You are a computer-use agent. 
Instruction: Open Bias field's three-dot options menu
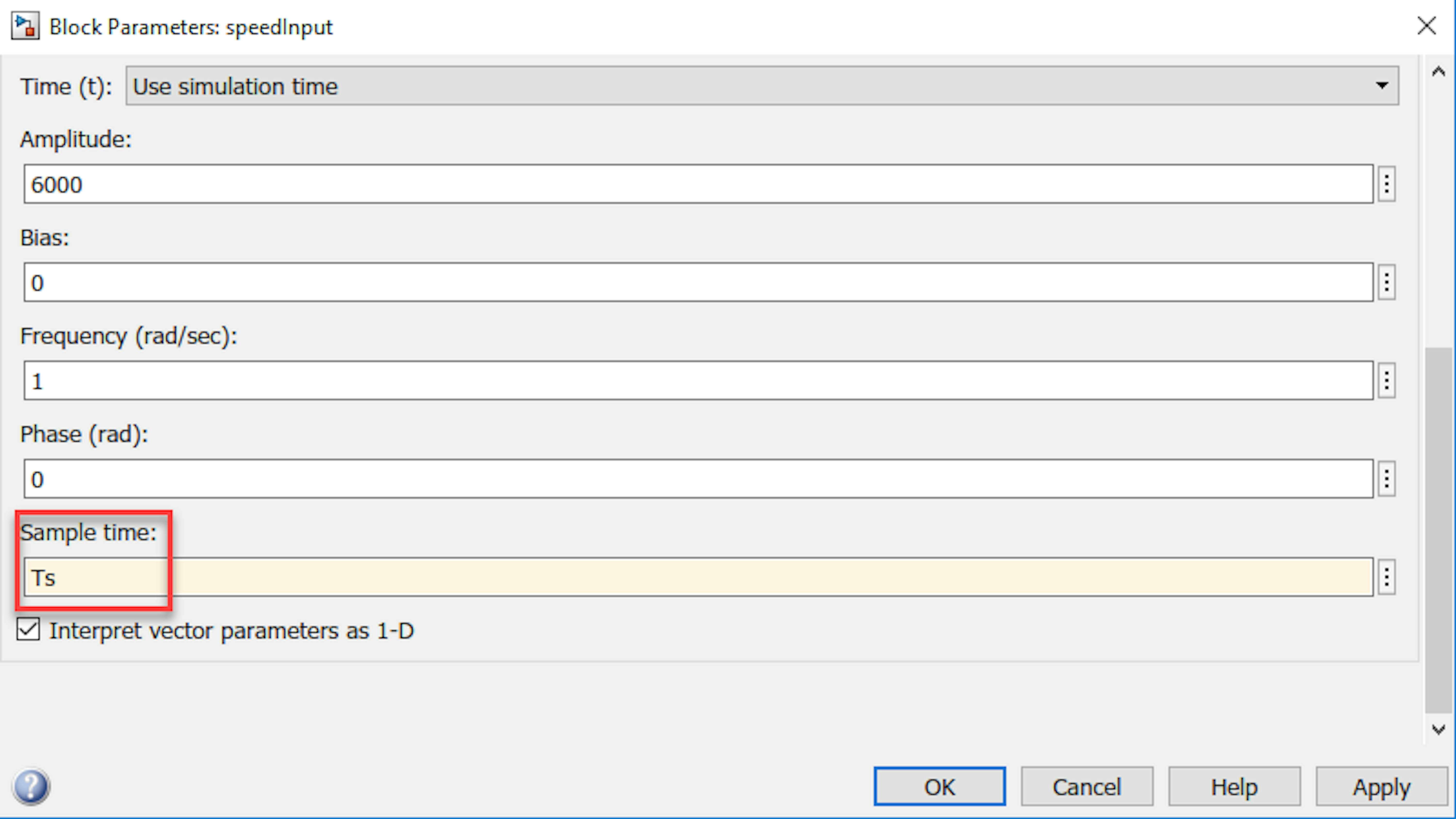pos(1387,282)
